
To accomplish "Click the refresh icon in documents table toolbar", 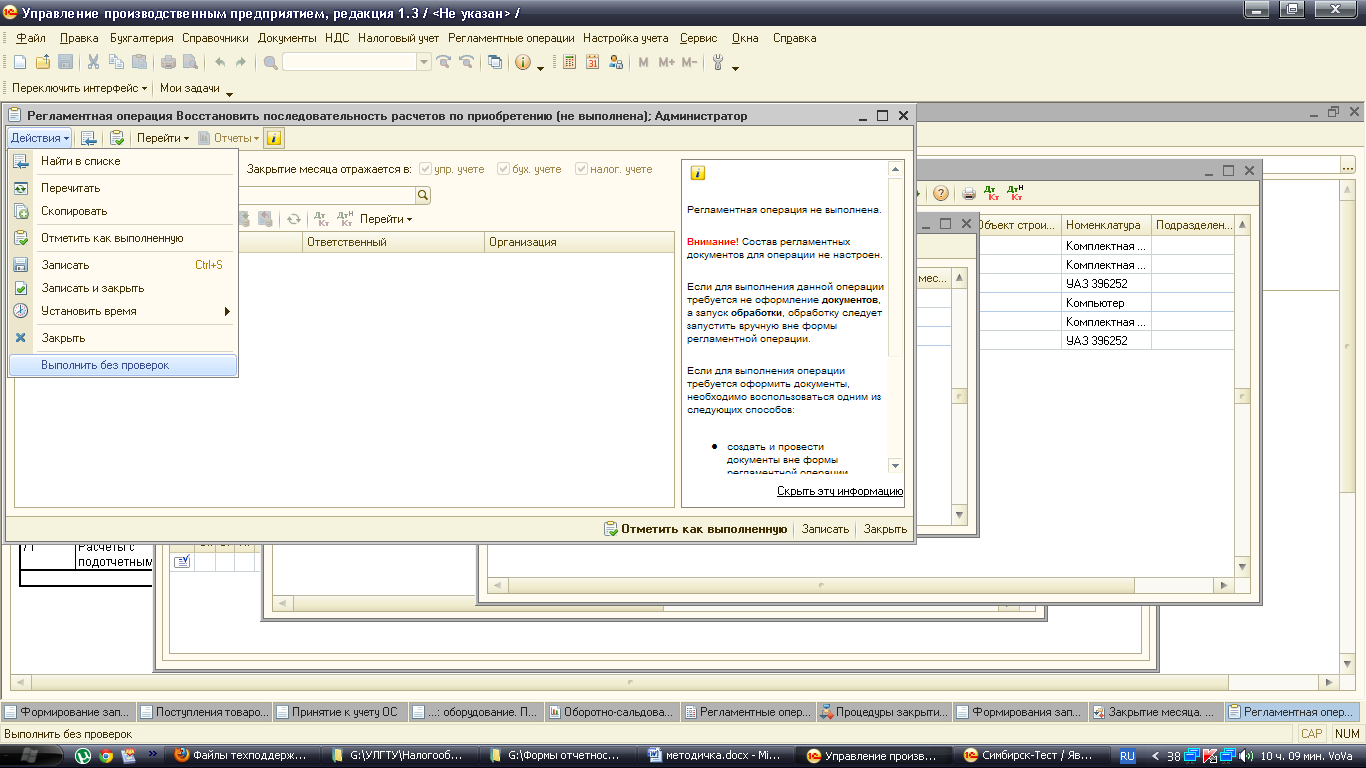I will 294,218.
